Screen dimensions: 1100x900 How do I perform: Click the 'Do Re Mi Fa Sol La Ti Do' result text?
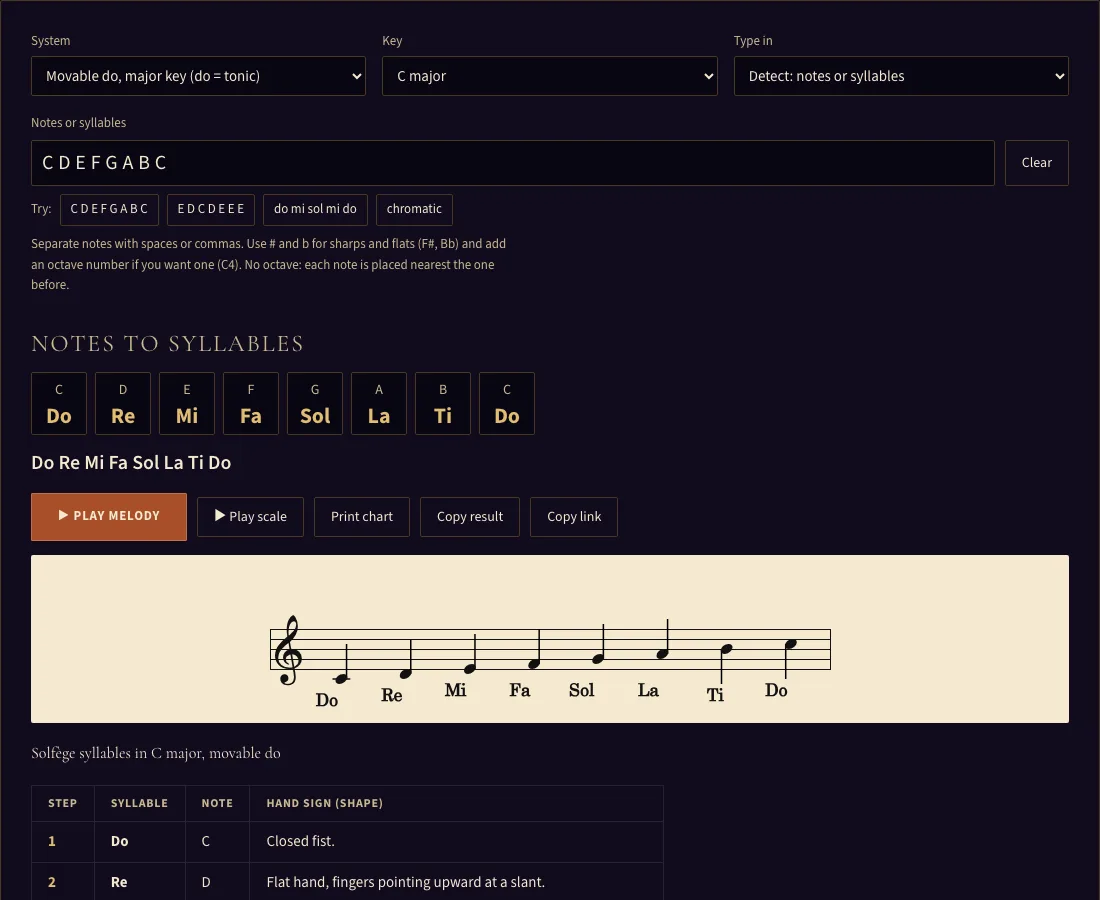click(x=131, y=463)
